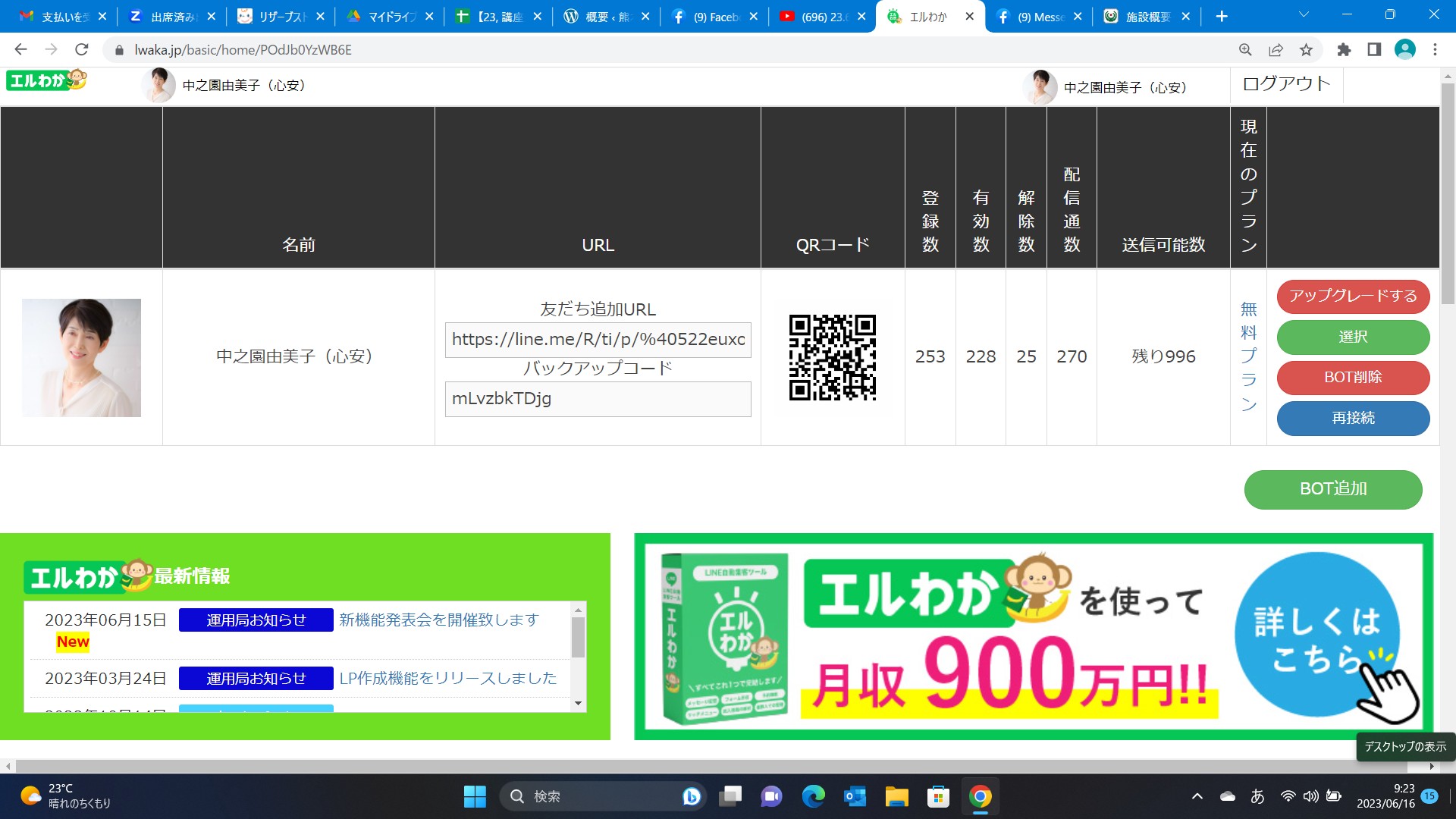
Task: Open the 無料プラン link
Action: click(1248, 357)
